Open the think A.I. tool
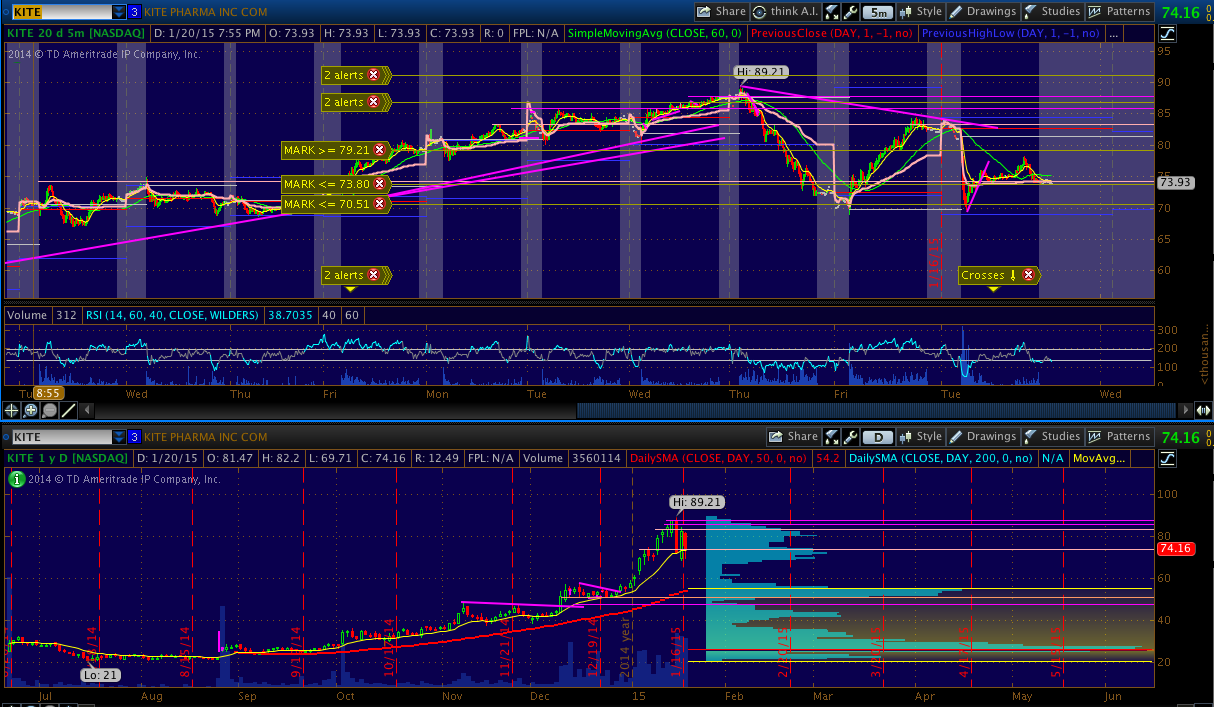The height and width of the screenshot is (707, 1214). pos(783,12)
